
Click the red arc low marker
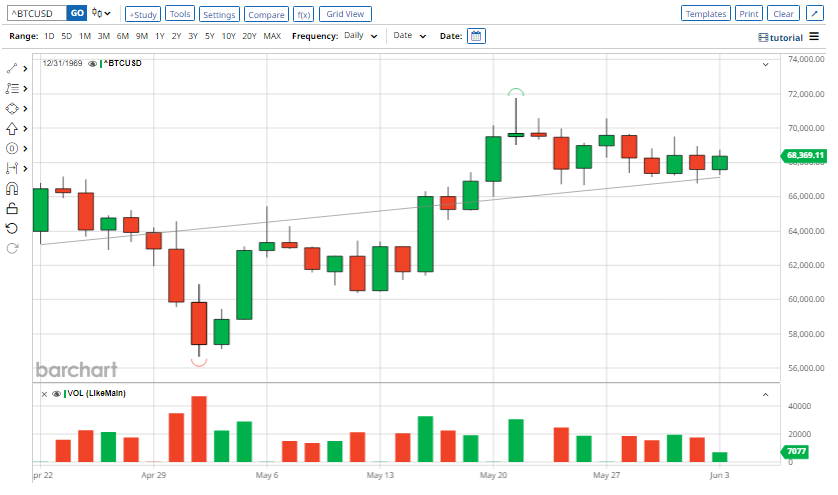point(199,362)
